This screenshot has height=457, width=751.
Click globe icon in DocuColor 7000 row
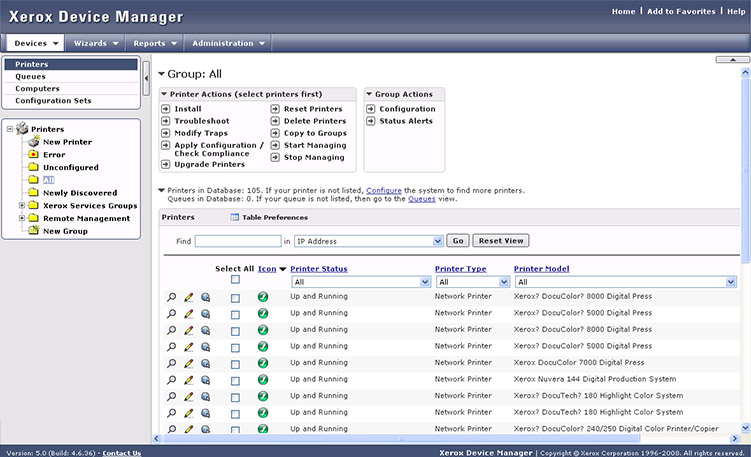(205, 364)
